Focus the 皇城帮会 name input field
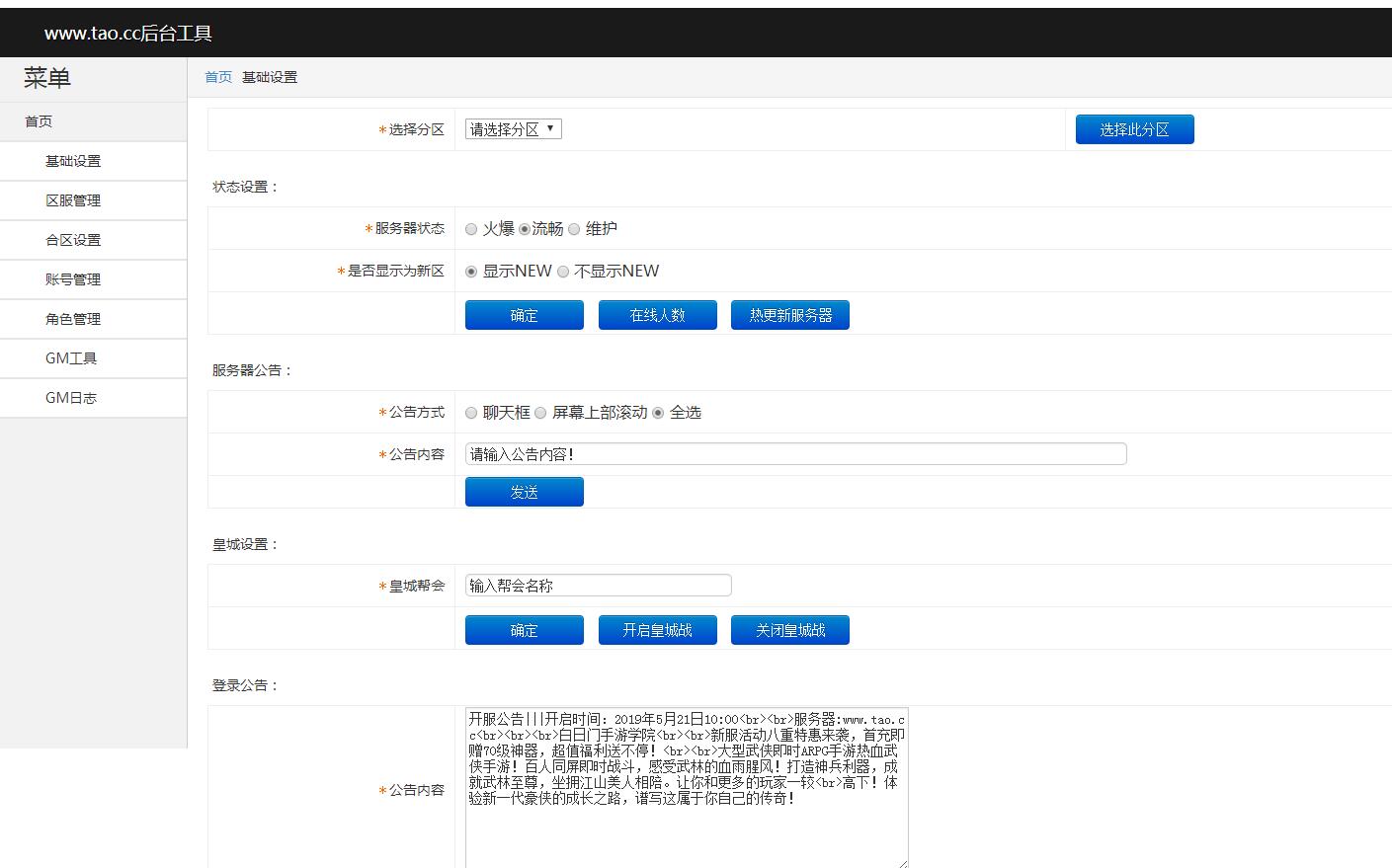Screen dimensions: 1392x868 pos(598,586)
